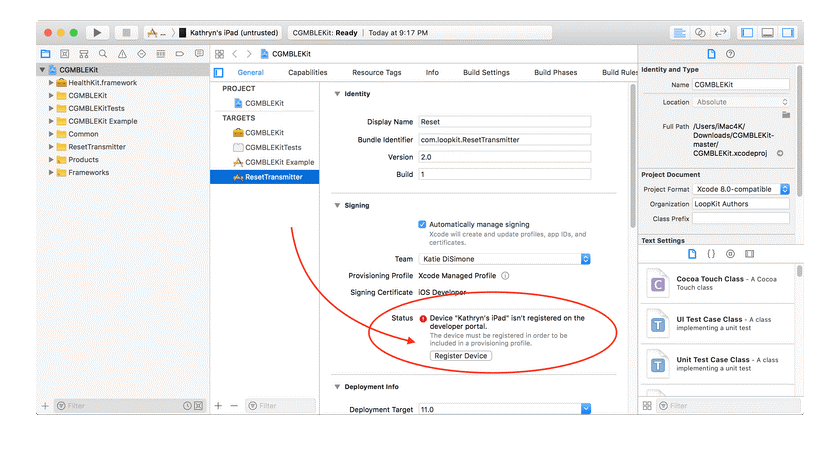Show the code snippet library
Viewport: 840px width, 466px height.
pyautogui.click(x=711, y=254)
